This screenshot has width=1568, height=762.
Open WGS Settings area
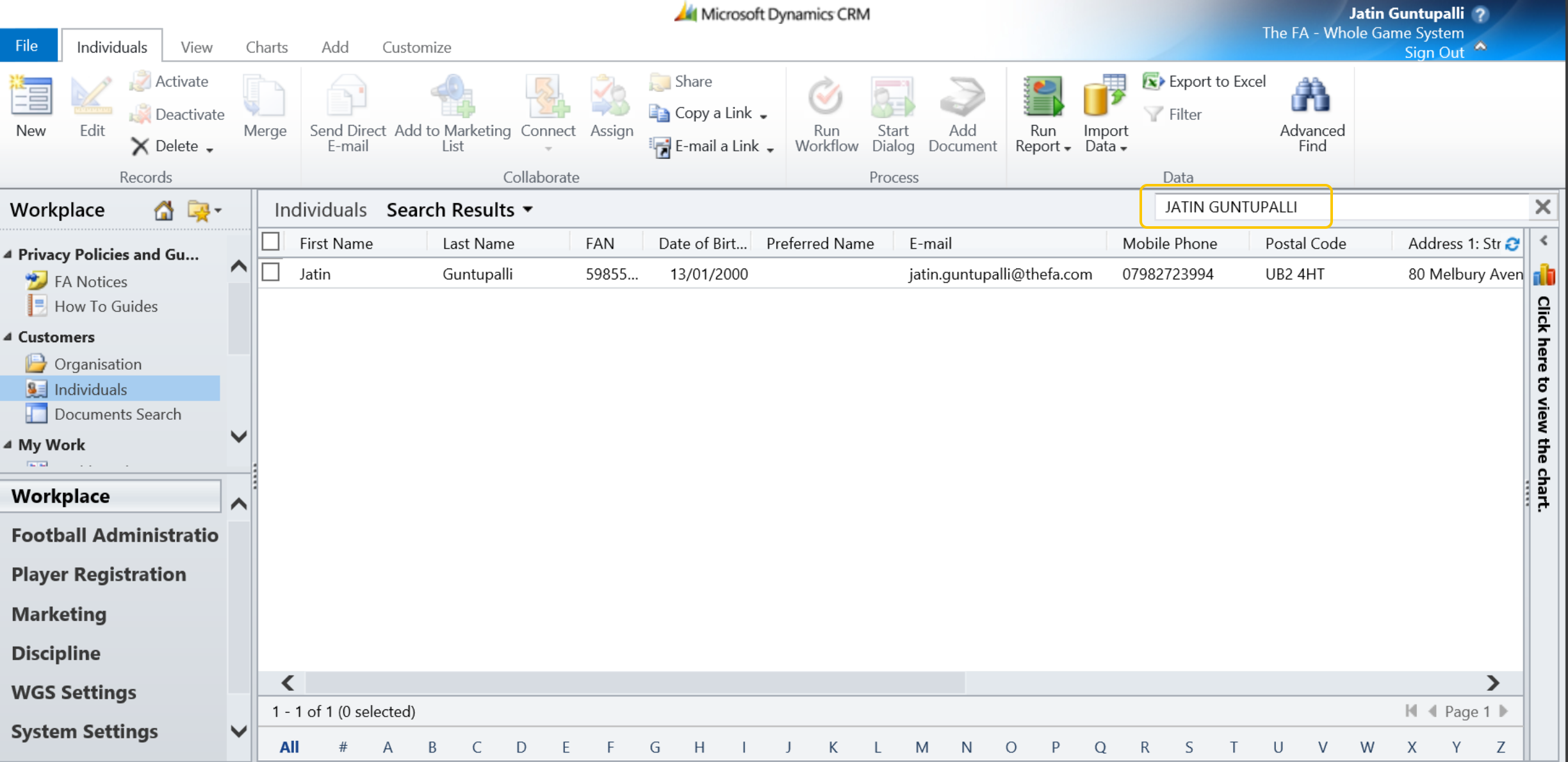pyautogui.click(x=74, y=692)
